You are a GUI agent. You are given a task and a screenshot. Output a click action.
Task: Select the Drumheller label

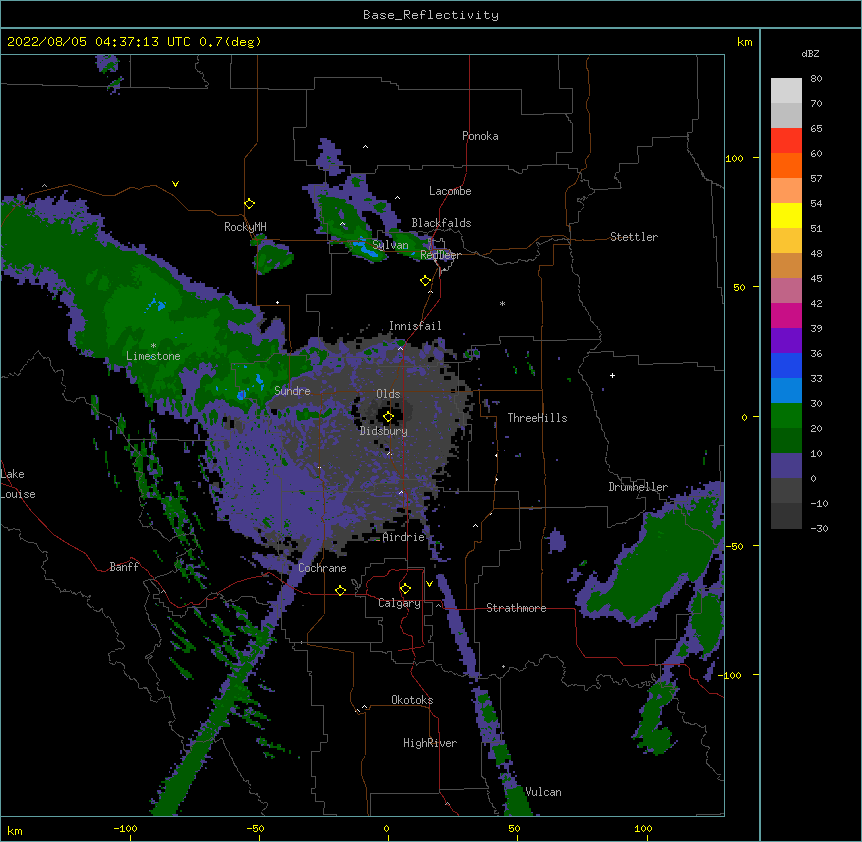[638, 487]
